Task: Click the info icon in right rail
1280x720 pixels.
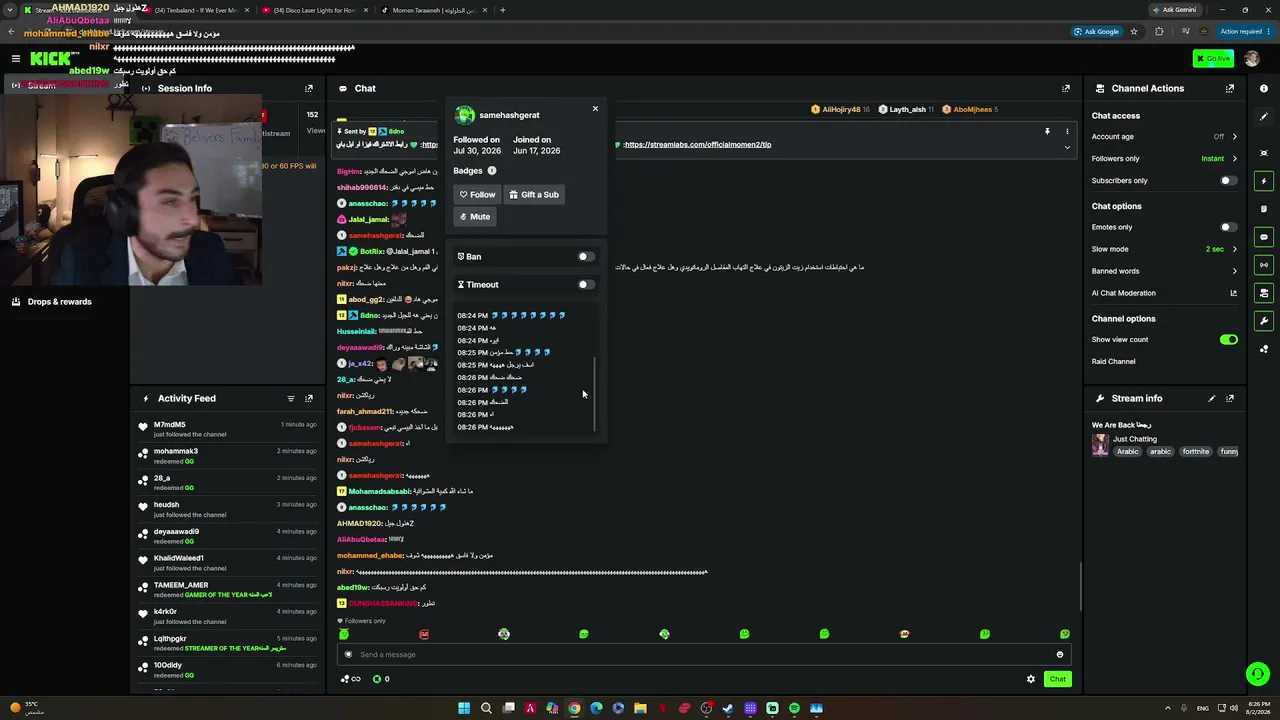Action: [1264, 89]
